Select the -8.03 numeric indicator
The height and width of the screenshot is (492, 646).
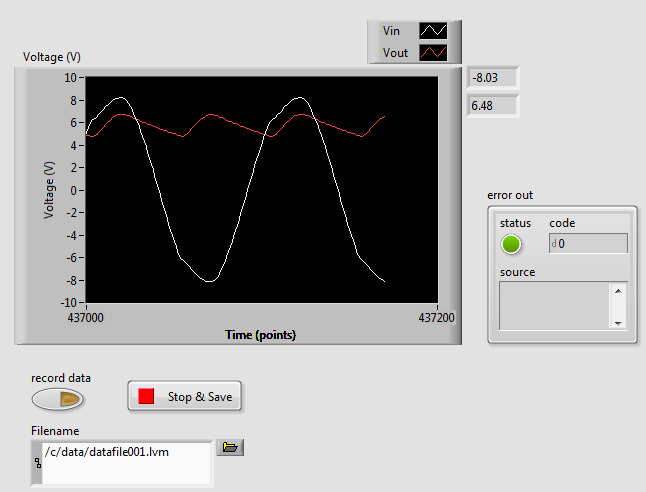pos(493,79)
